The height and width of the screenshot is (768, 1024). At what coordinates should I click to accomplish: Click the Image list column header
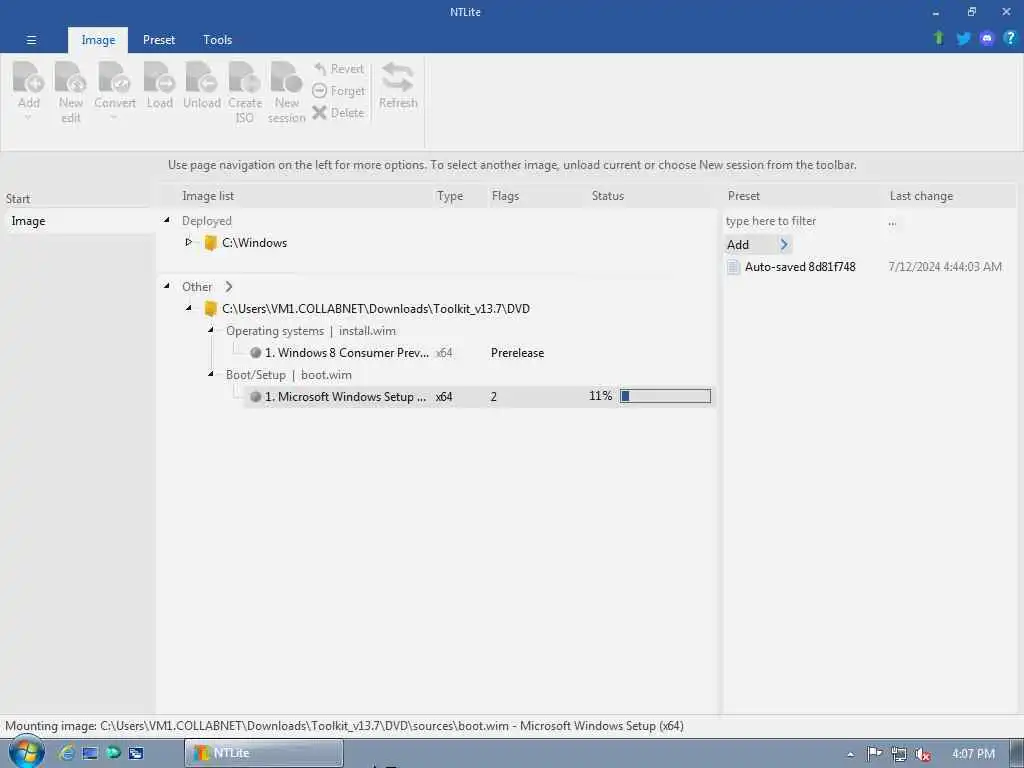(x=208, y=196)
